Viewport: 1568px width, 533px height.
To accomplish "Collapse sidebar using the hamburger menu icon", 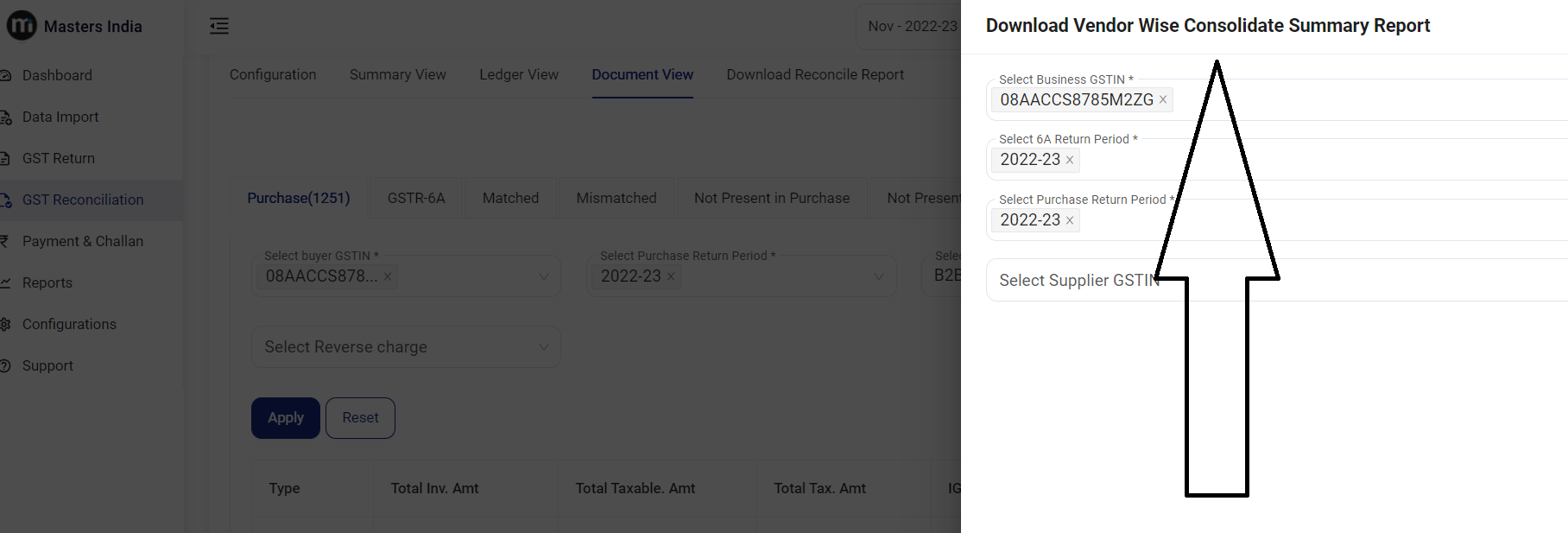I will (x=219, y=26).
